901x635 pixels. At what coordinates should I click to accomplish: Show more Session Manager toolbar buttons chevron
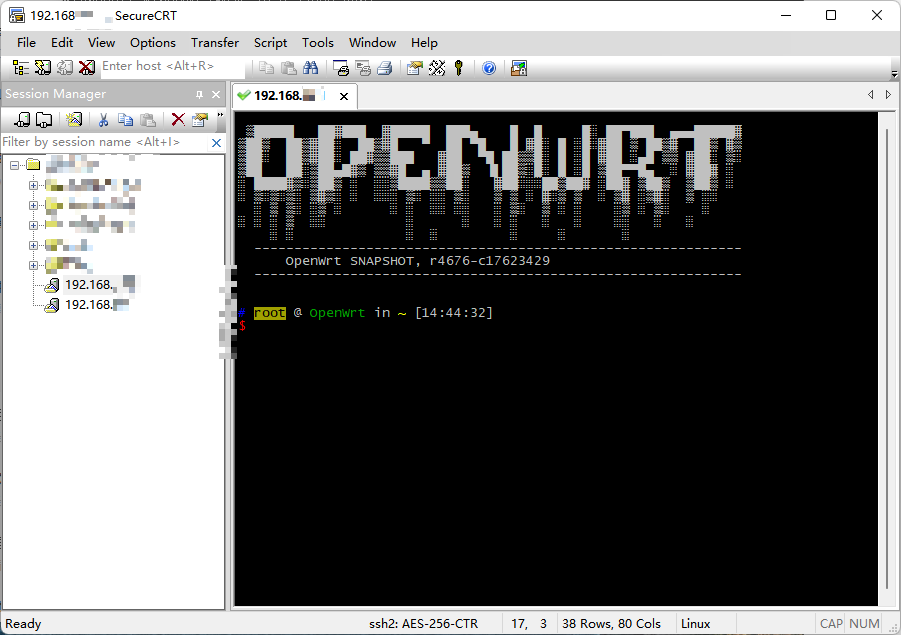[220, 116]
